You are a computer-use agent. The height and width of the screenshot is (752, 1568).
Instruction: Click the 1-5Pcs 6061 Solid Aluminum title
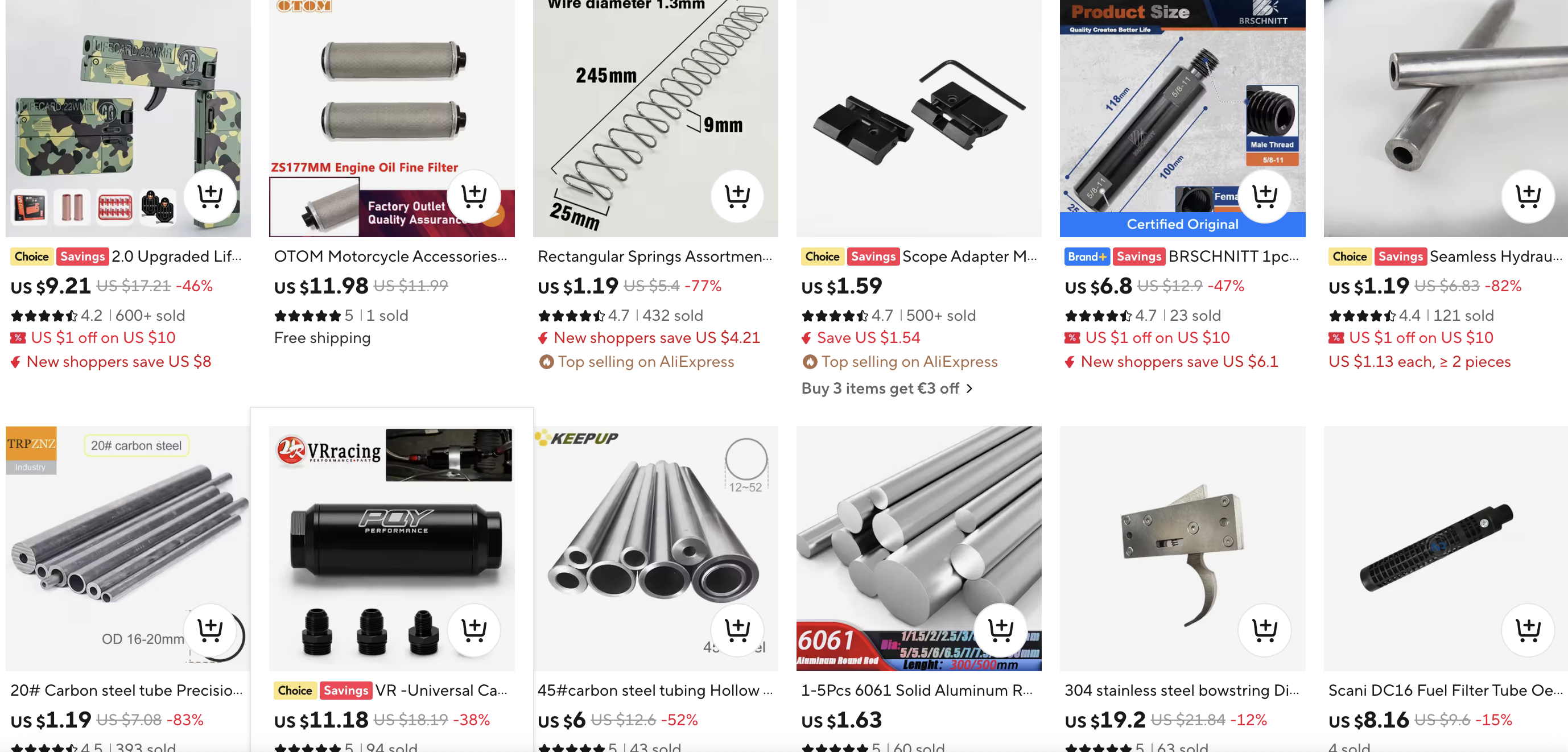click(917, 691)
